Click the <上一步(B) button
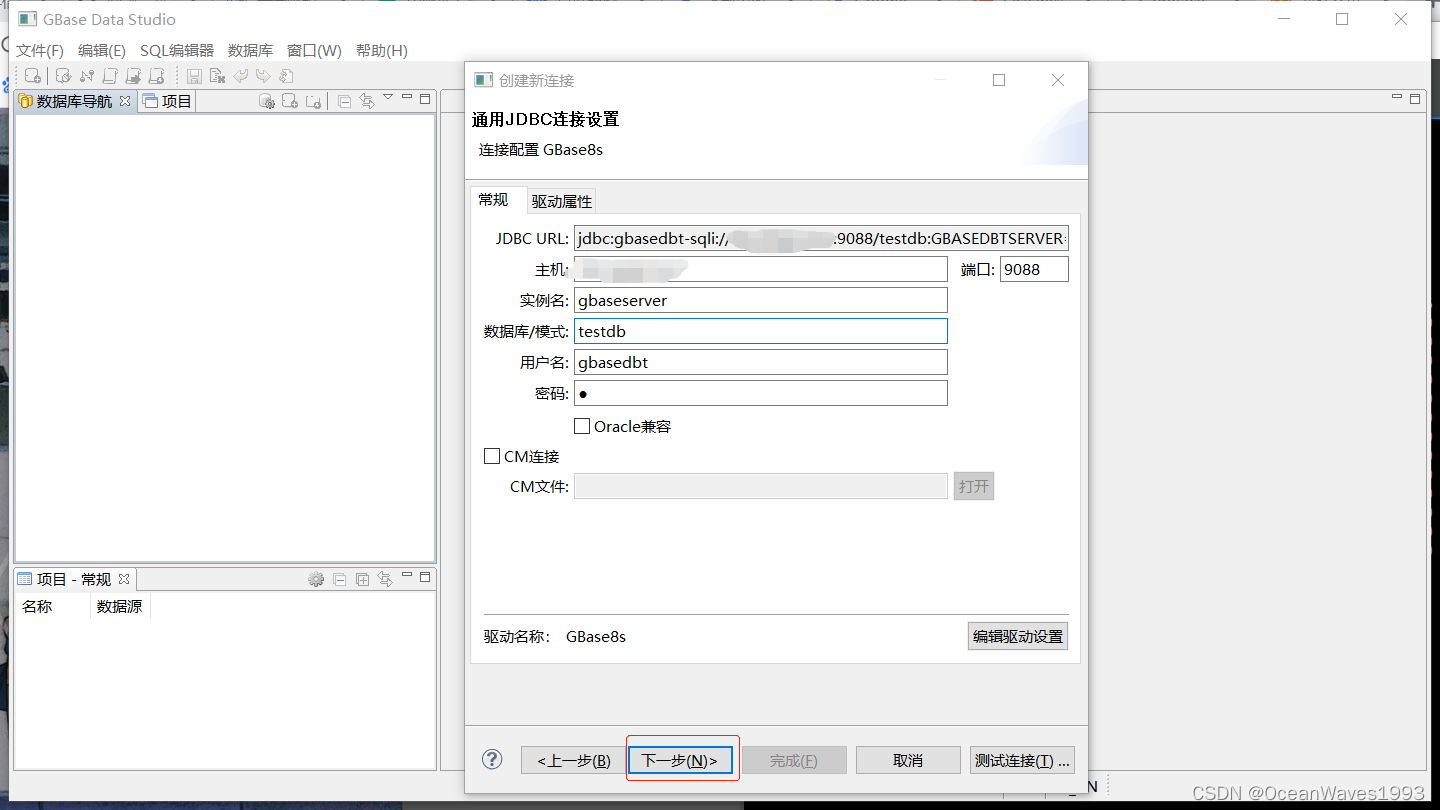 [574, 760]
